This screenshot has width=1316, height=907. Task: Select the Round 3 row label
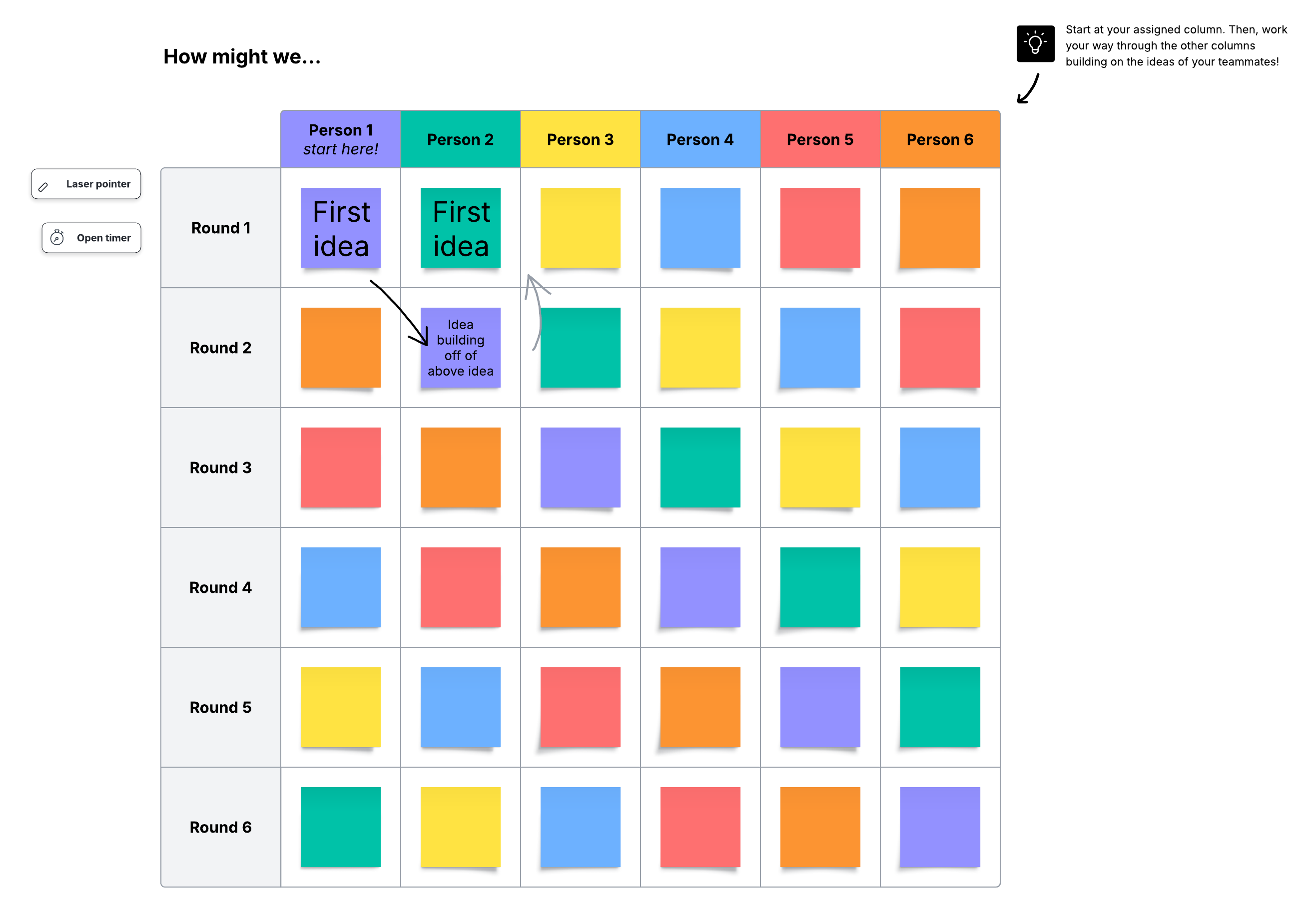click(x=220, y=467)
